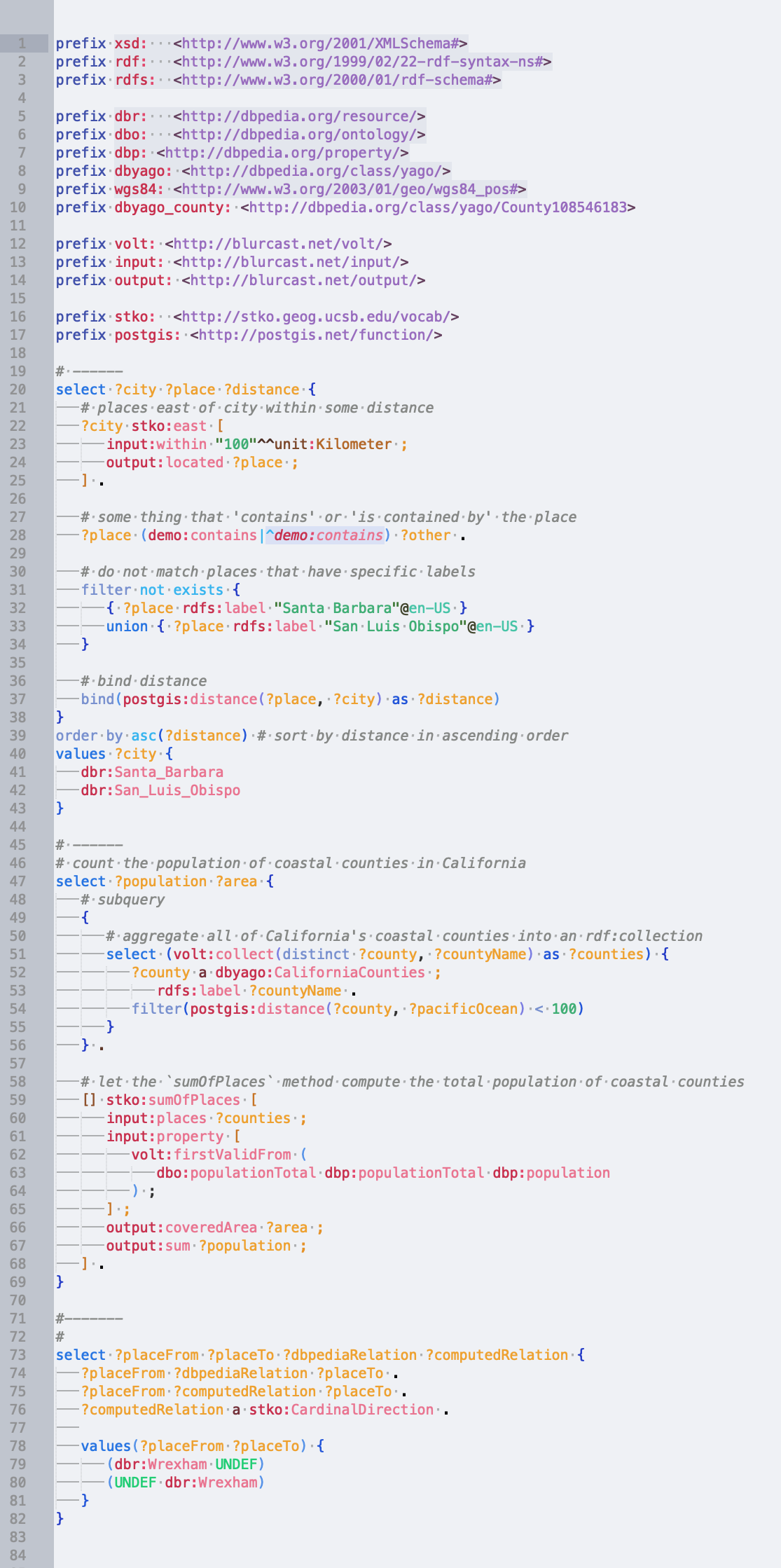Click the 'select' keyword on line 20
This screenshot has width=781, height=1568.
click(81, 390)
